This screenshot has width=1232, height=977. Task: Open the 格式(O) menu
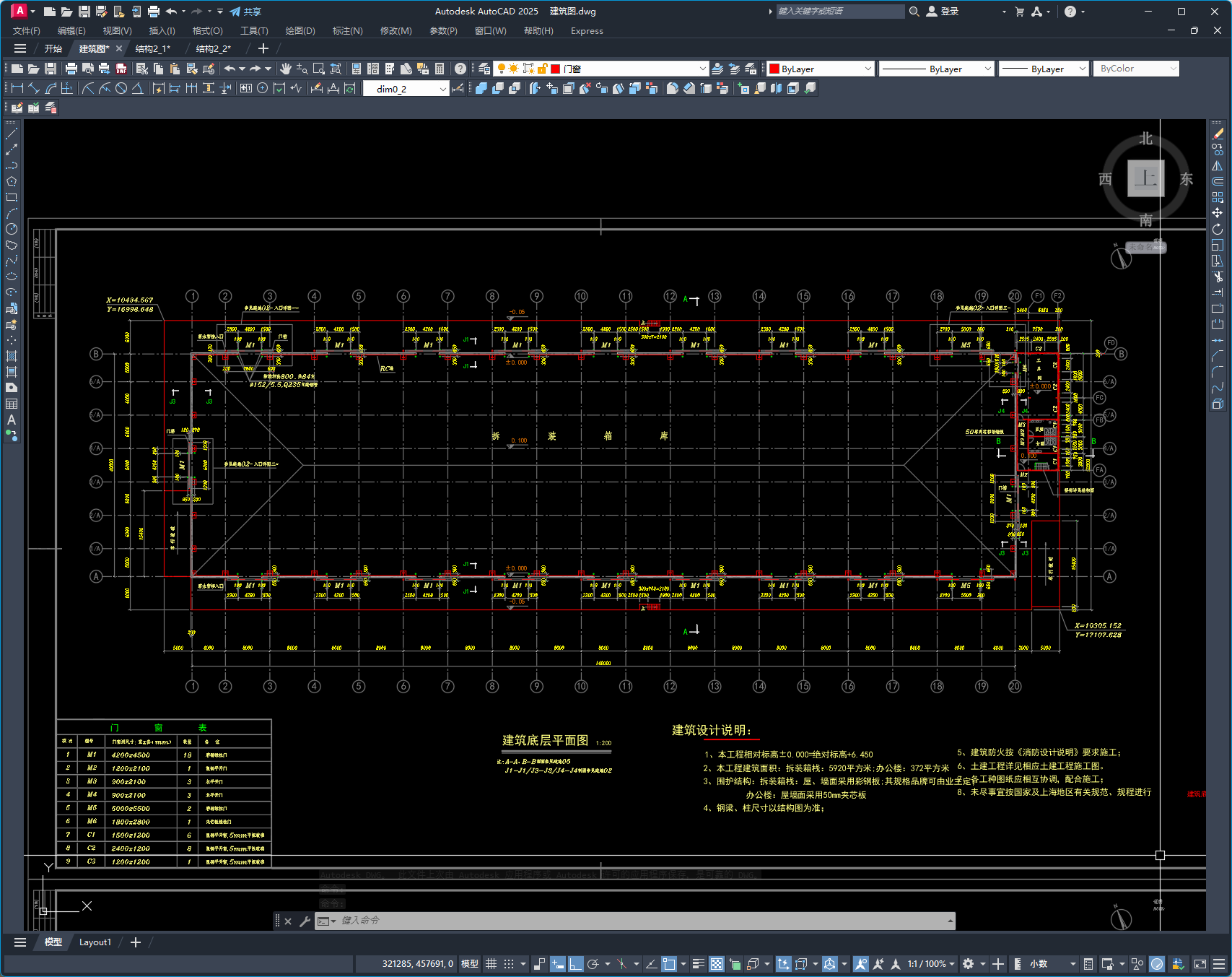pos(208,31)
